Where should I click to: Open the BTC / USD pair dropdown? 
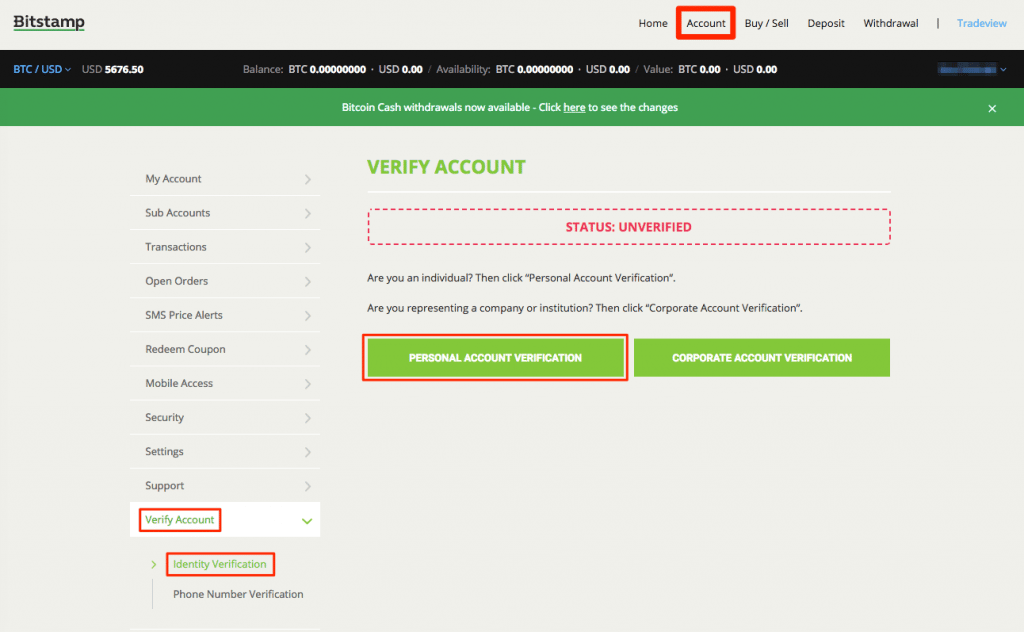[41, 70]
